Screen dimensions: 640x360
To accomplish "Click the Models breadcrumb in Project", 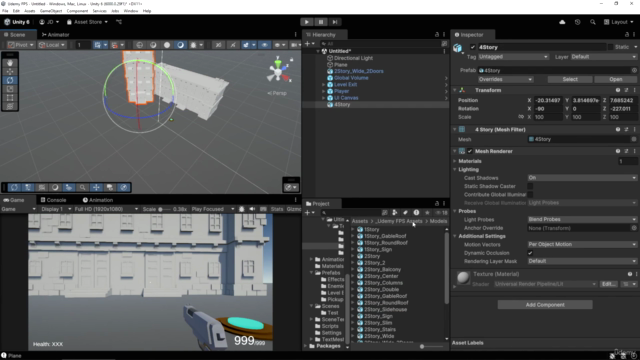I will [x=438, y=221].
